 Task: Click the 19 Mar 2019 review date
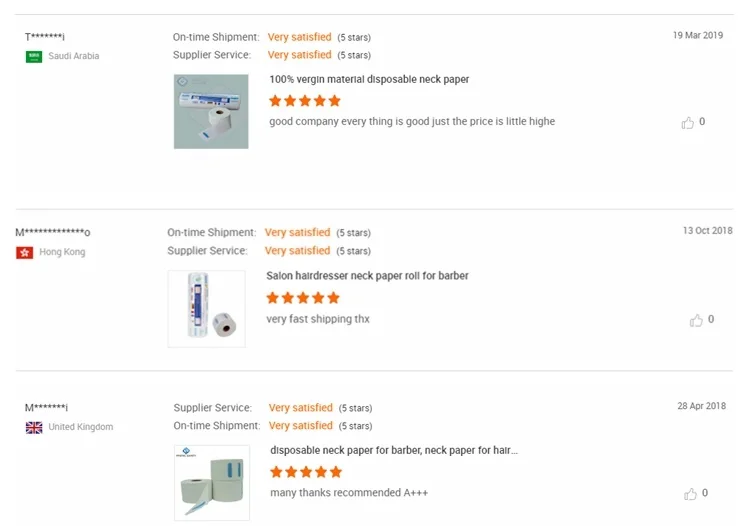click(697, 35)
